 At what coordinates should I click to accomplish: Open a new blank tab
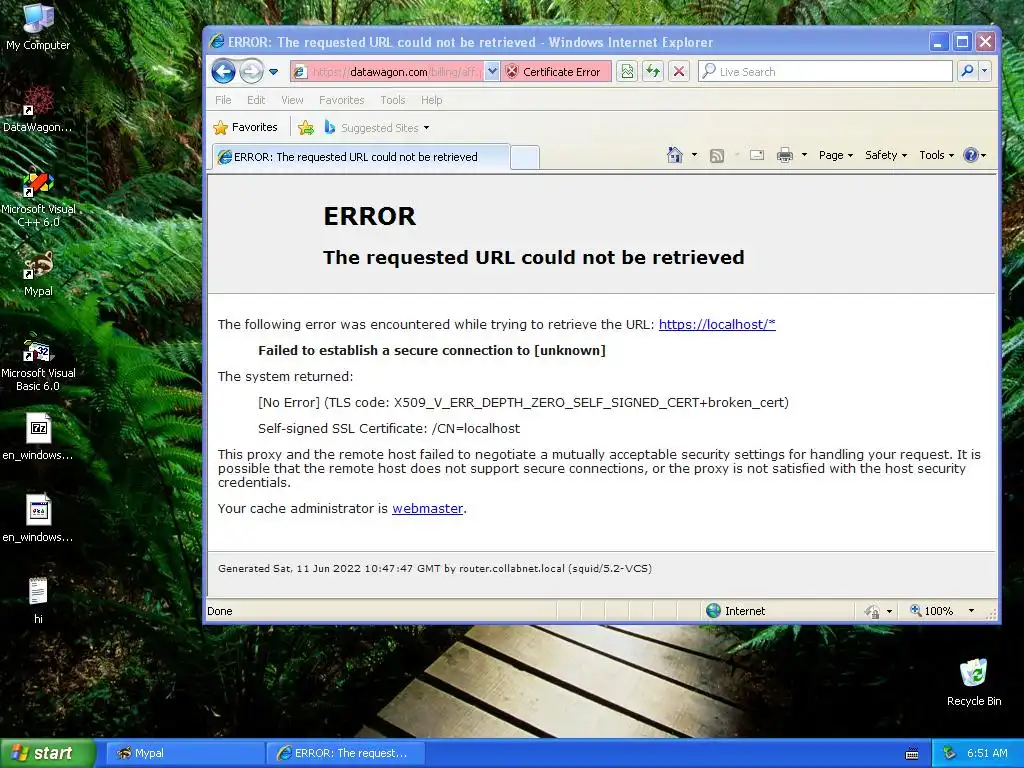pyautogui.click(x=524, y=157)
